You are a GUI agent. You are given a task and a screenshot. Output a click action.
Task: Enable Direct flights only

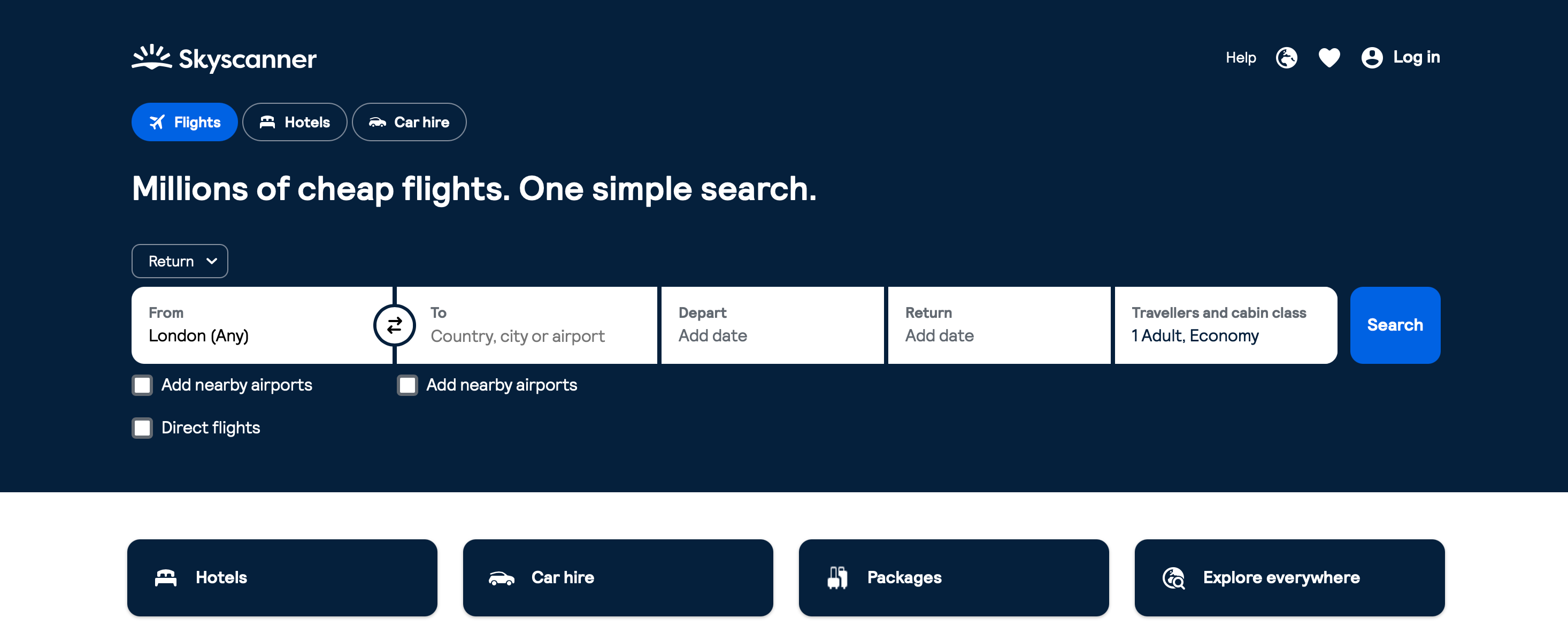click(142, 428)
